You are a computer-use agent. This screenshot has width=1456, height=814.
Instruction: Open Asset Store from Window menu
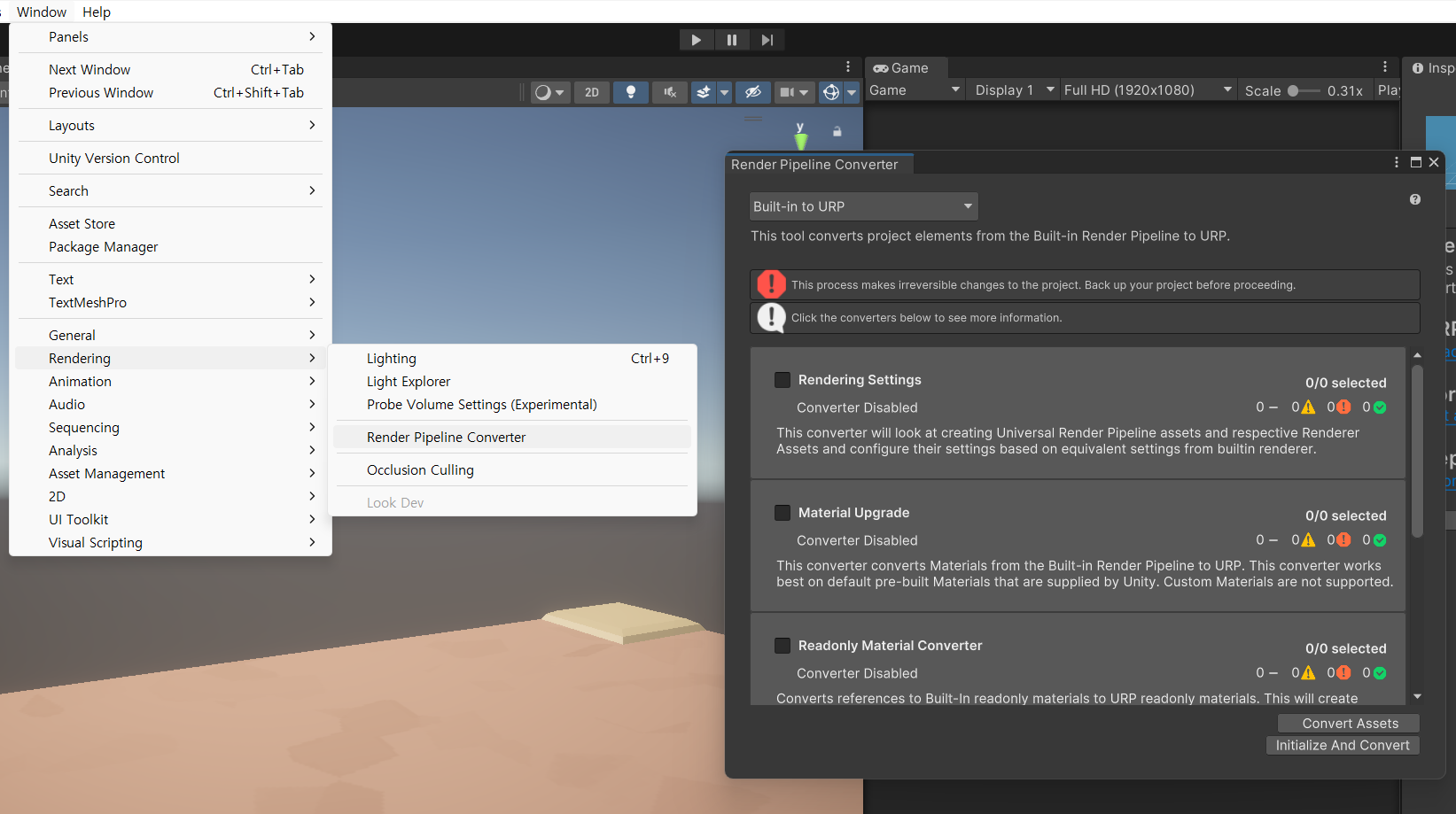(x=170, y=224)
